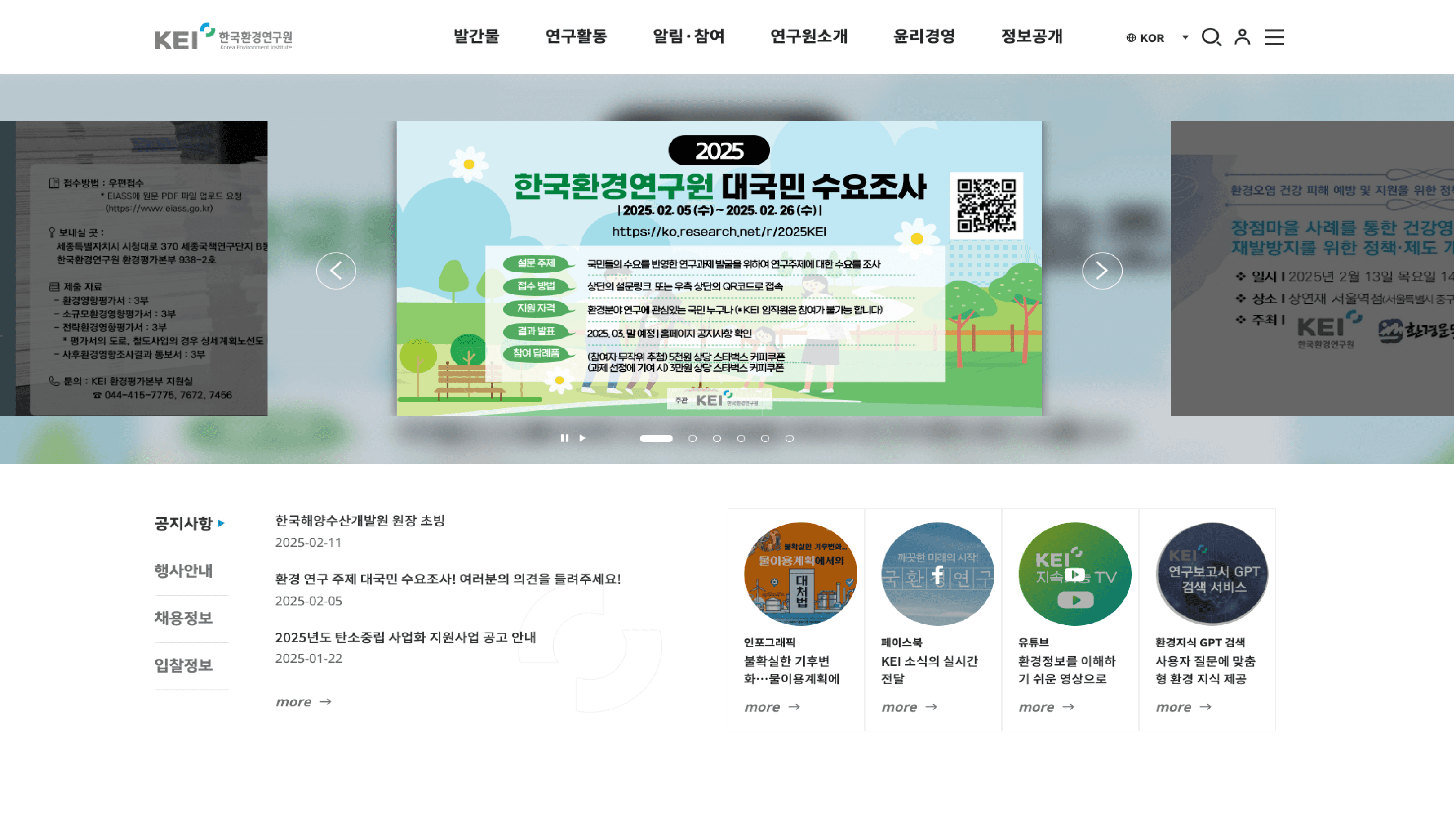Image resolution: width=1456 pixels, height=820 pixels.
Task: Open the 연구활동 menu
Action: (576, 37)
